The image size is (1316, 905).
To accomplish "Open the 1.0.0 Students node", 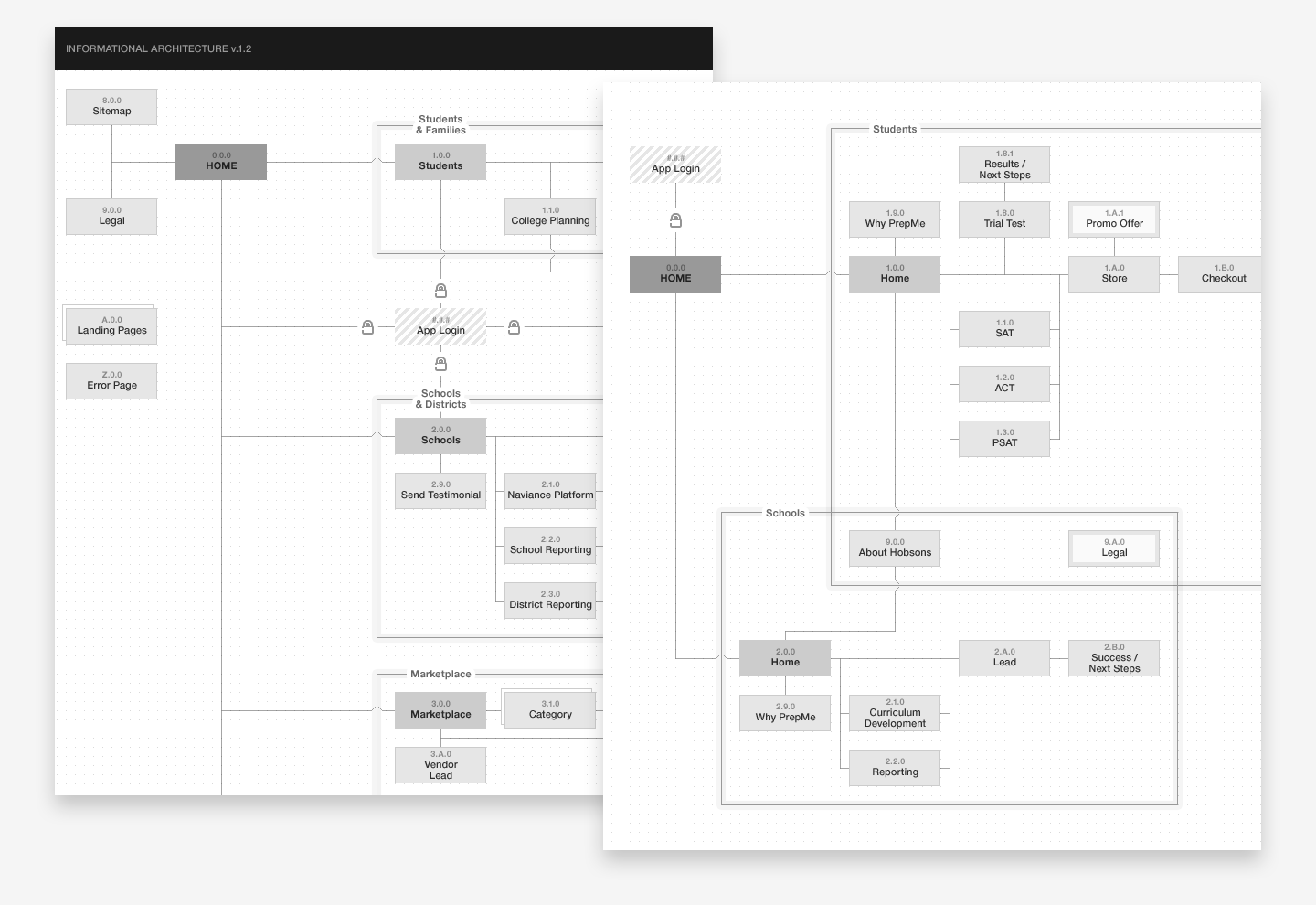I will point(440,161).
